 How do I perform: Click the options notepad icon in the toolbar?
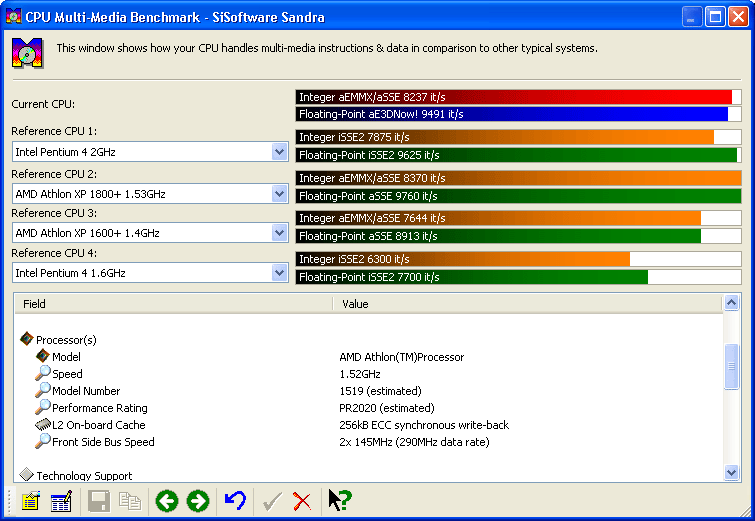pos(31,501)
